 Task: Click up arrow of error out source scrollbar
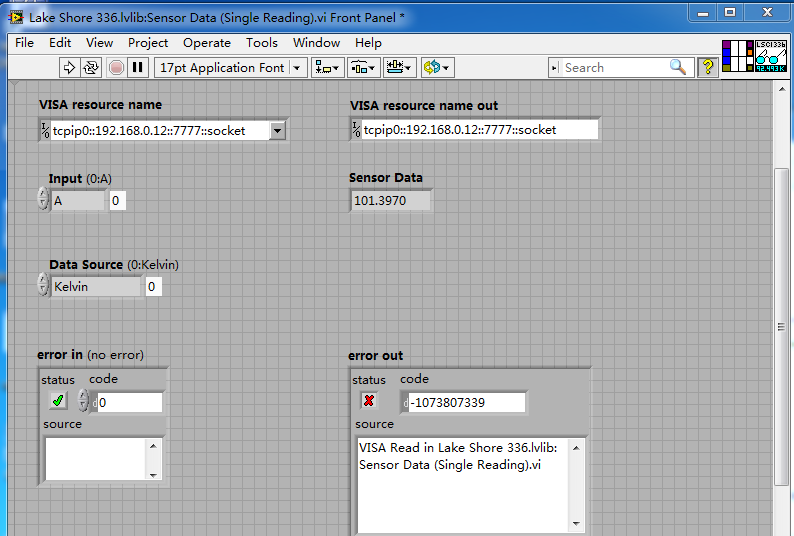pyautogui.click(x=576, y=448)
